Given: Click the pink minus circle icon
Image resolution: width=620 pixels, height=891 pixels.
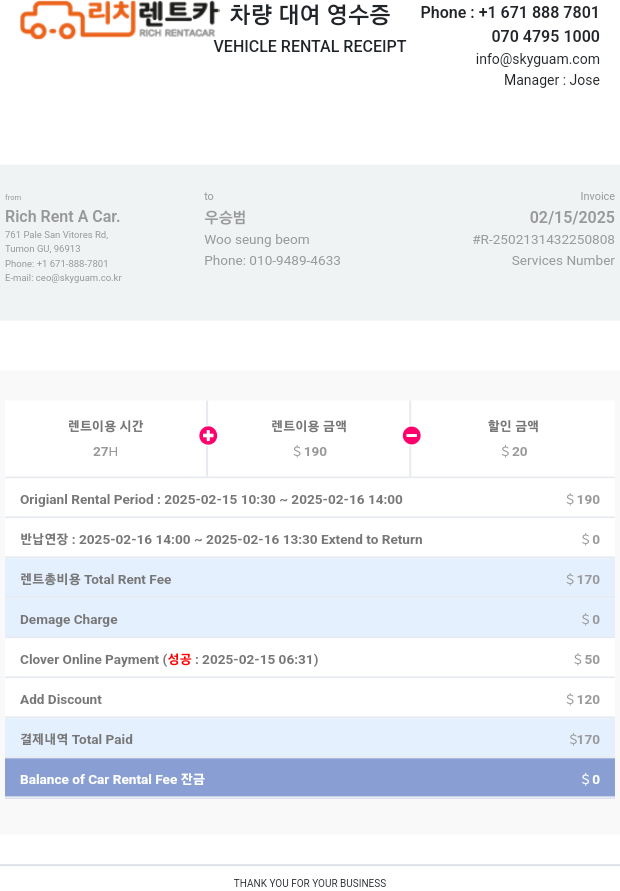Looking at the screenshot, I should pos(411,436).
